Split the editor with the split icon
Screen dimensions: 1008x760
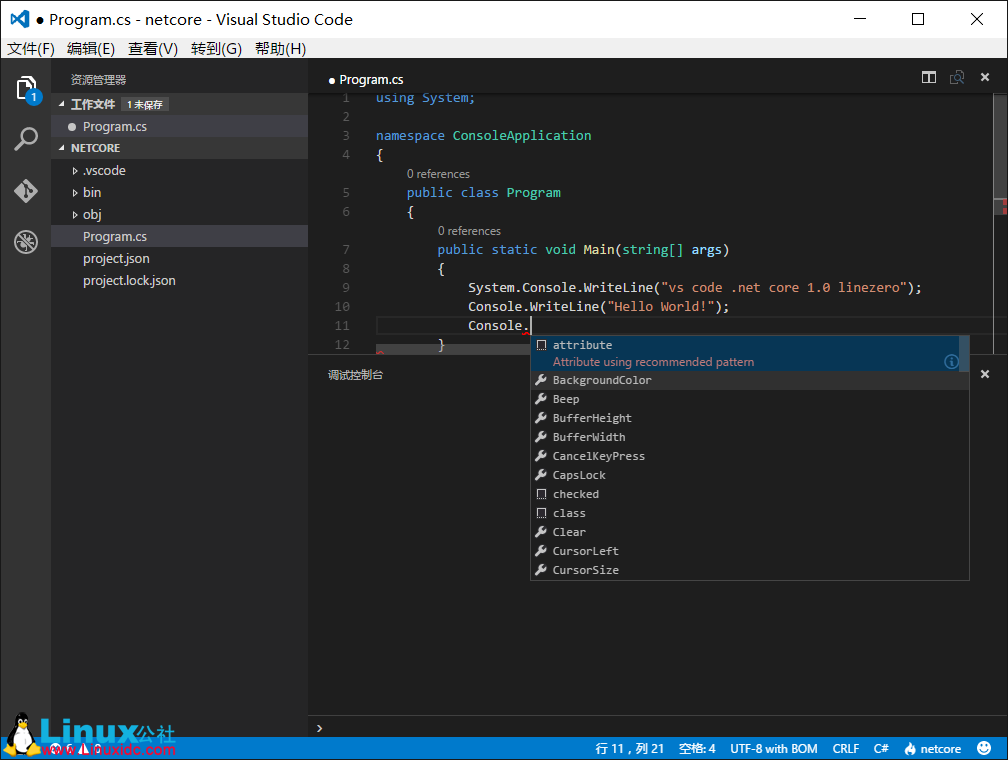(x=929, y=77)
